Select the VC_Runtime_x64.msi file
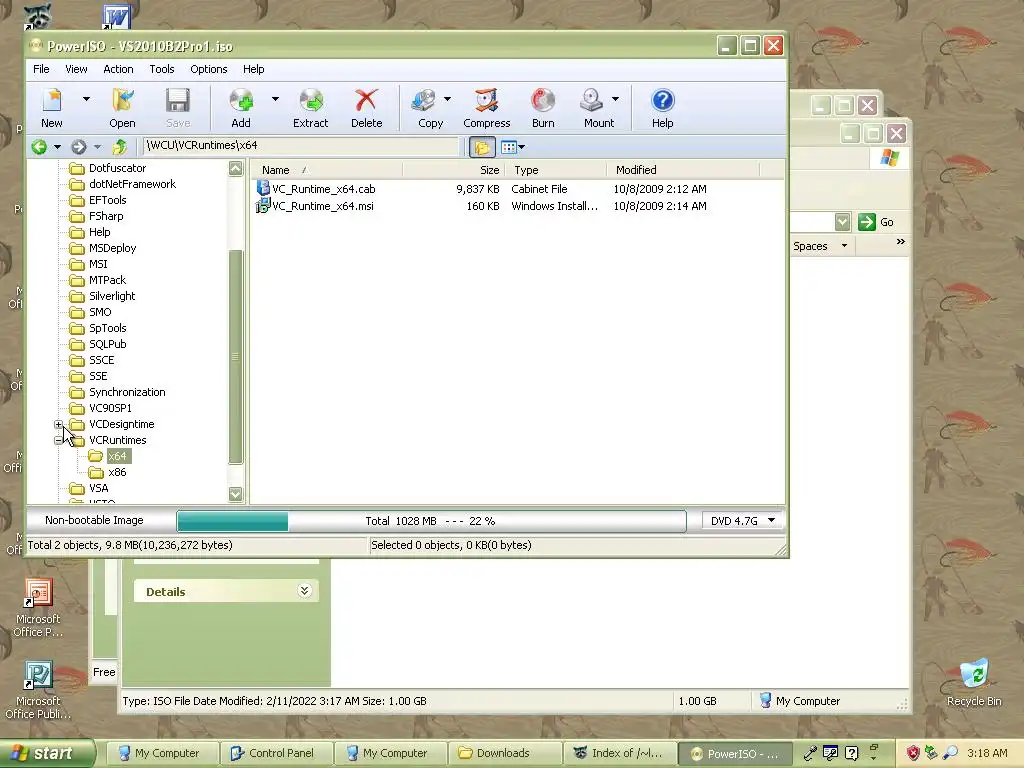 [323, 206]
